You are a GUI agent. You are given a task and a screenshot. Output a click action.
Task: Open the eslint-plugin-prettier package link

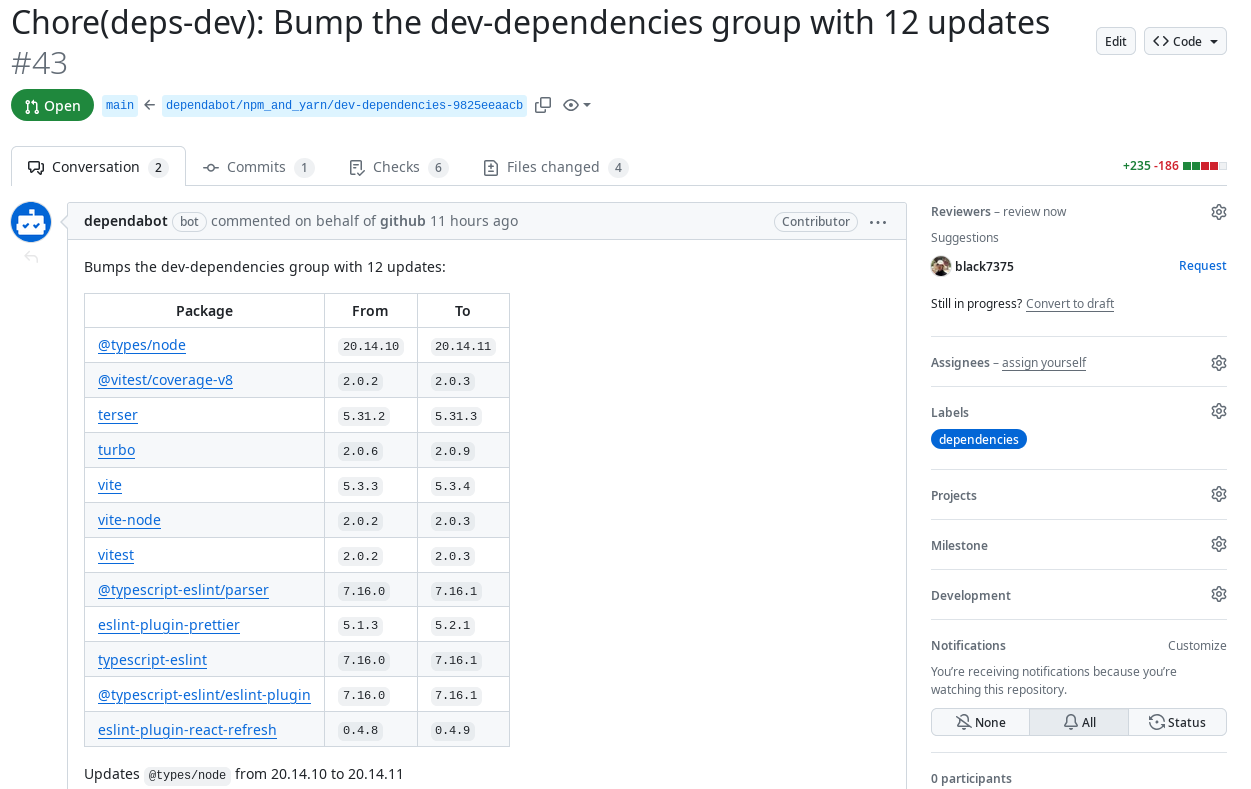169,625
